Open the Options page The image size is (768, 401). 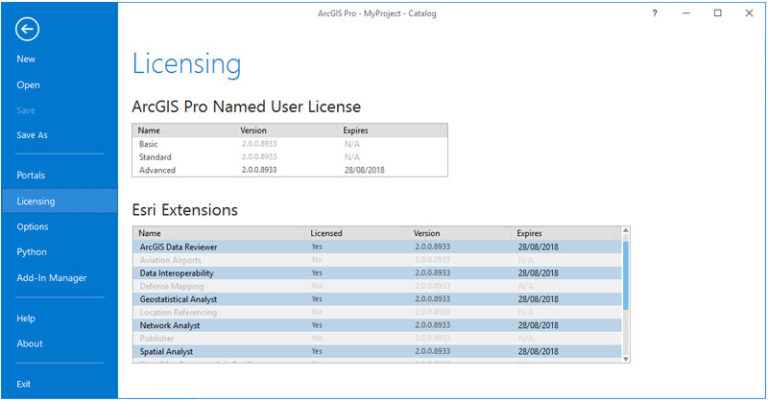pos(32,227)
